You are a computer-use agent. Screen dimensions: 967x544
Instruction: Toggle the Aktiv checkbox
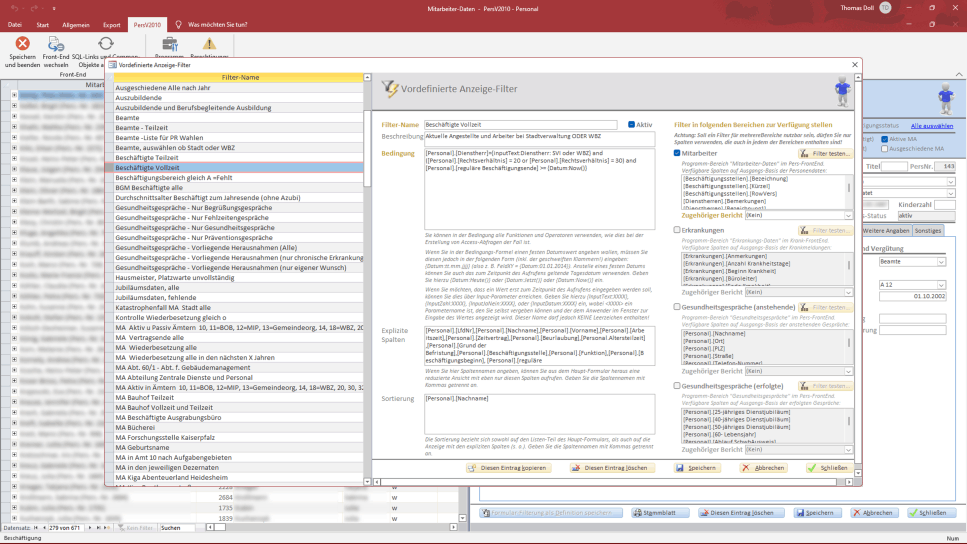click(632, 125)
